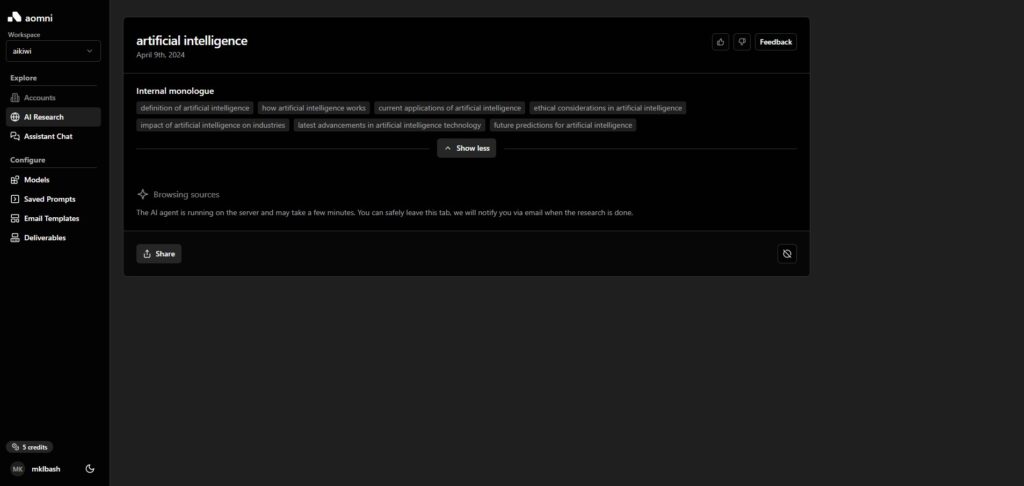
Task: Click the crossed-out circle icon beside Share
Action: pos(787,254)
